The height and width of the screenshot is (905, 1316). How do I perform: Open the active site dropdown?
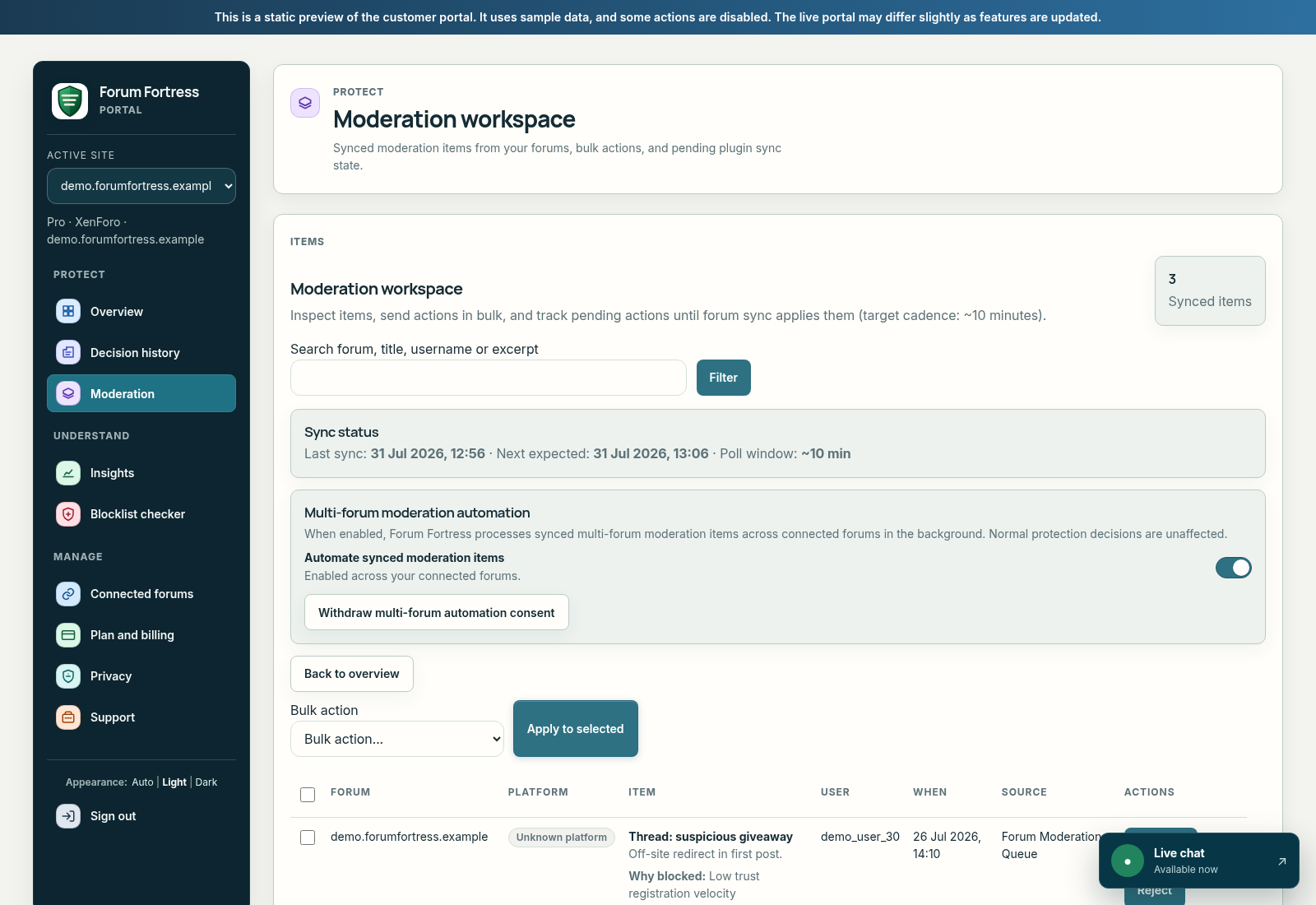pyautogui.click(x=141, y=186)
